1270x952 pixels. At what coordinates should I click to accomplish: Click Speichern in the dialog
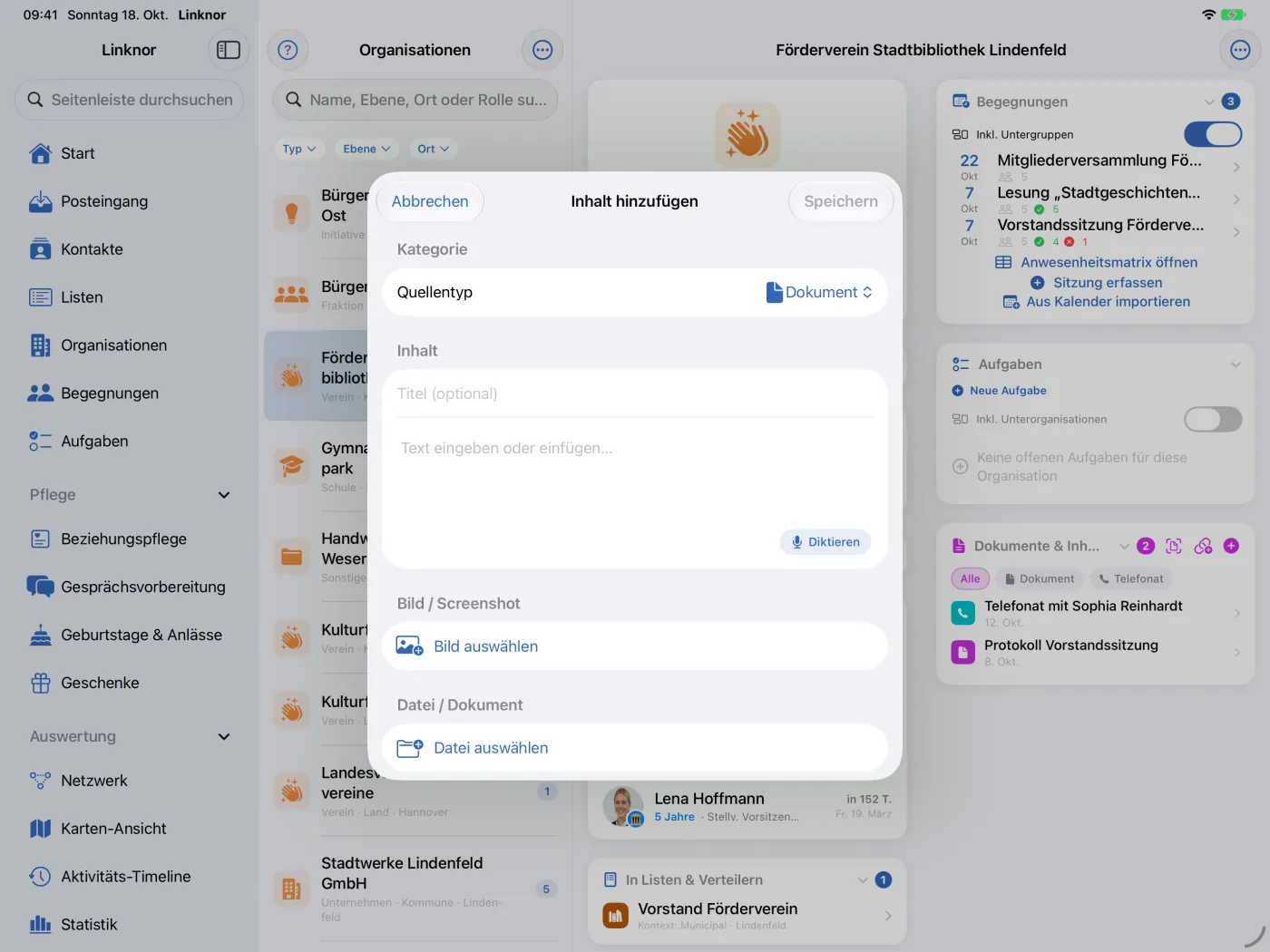(x=841, y=201)
